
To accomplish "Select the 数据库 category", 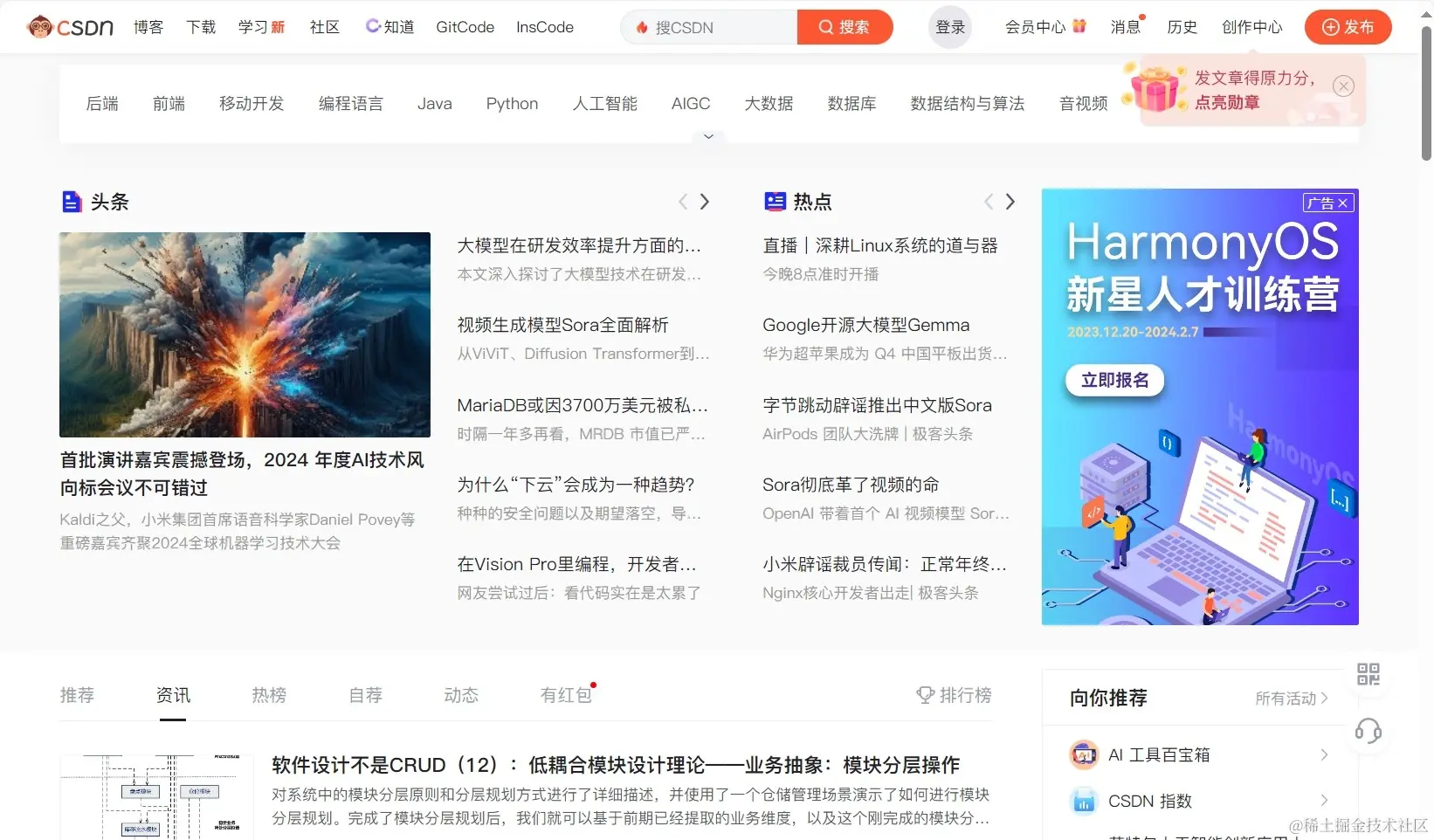I will pos(852,104).
